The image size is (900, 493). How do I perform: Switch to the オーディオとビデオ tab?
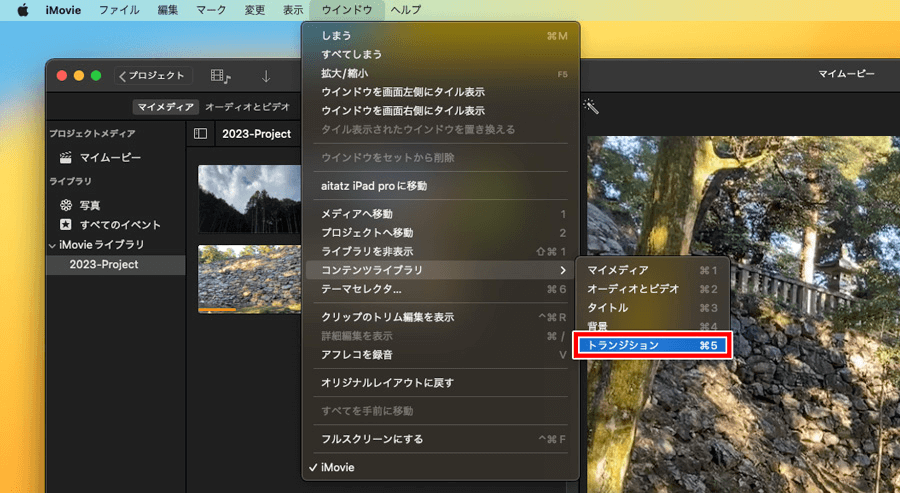tap(247, 107)
